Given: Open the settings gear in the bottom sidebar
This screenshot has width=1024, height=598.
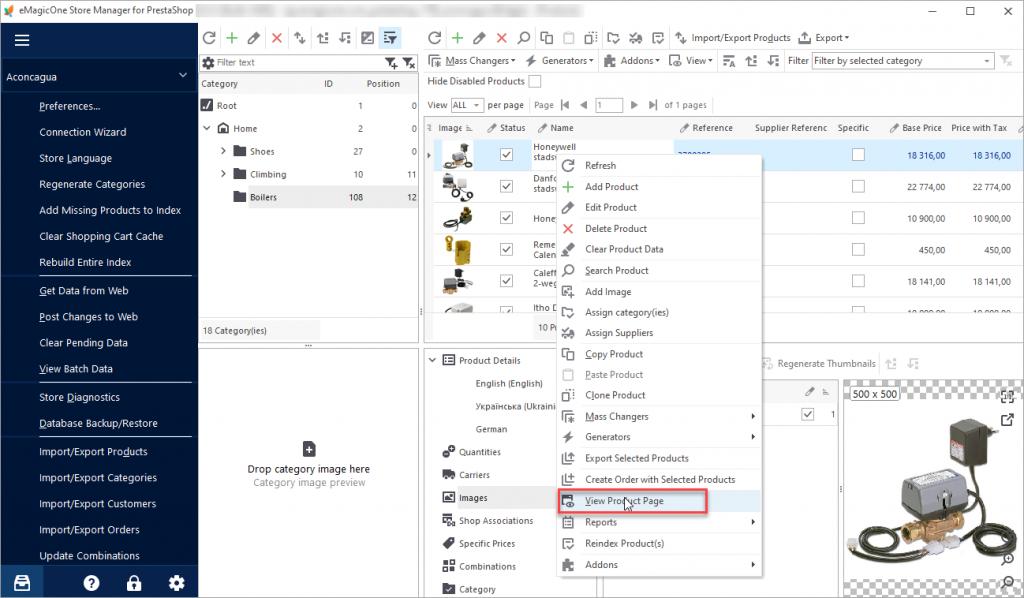Looking at the screenshot, I should pos(176,581).
